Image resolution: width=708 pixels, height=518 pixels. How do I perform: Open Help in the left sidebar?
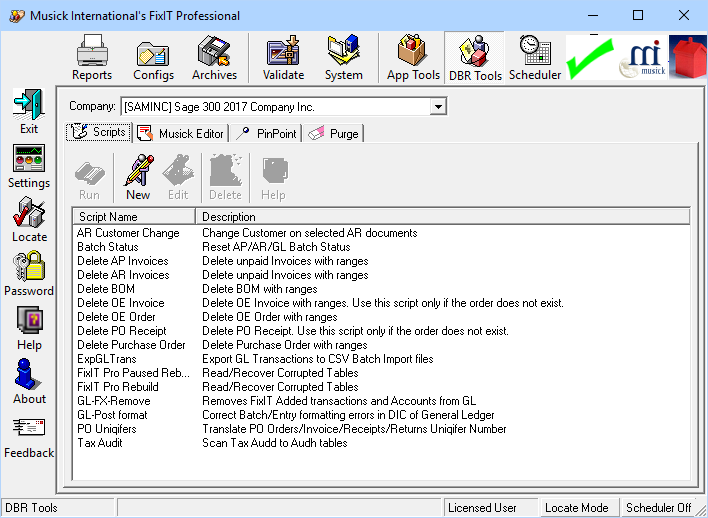point(29,328)
